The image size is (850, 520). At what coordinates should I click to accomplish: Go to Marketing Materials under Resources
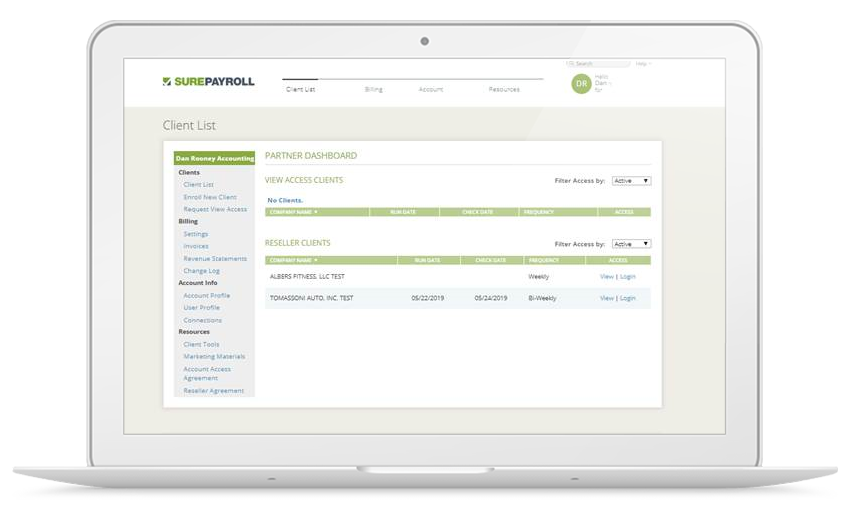(x=214, y=356)
